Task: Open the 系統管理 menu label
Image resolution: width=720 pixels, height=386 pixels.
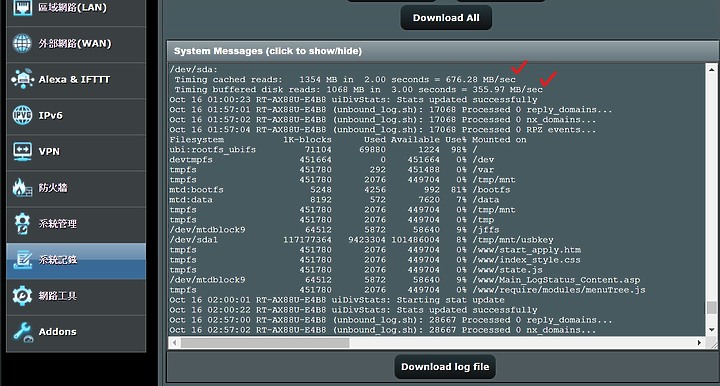Action: coord(57,224)
